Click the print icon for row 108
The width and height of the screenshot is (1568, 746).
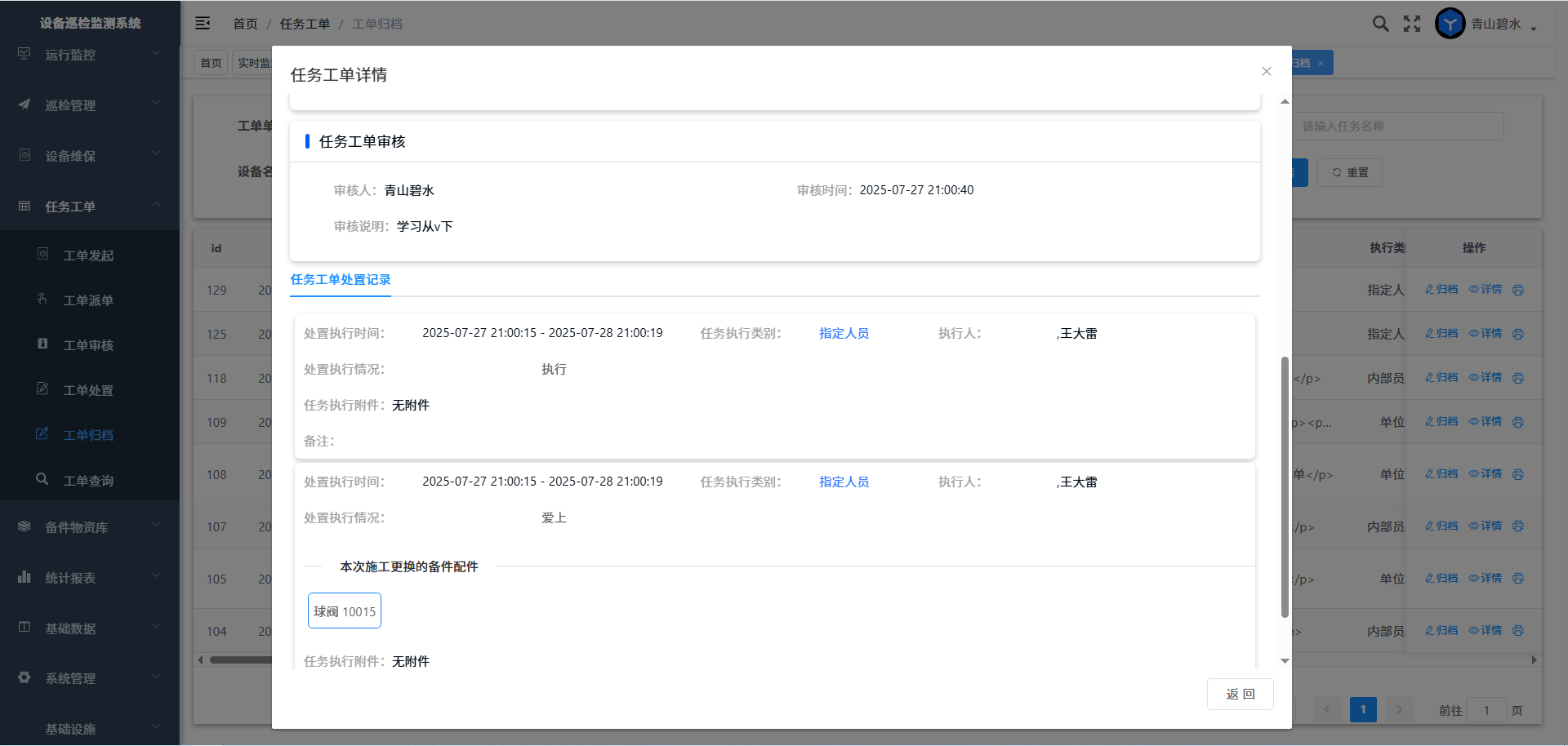1518,474
